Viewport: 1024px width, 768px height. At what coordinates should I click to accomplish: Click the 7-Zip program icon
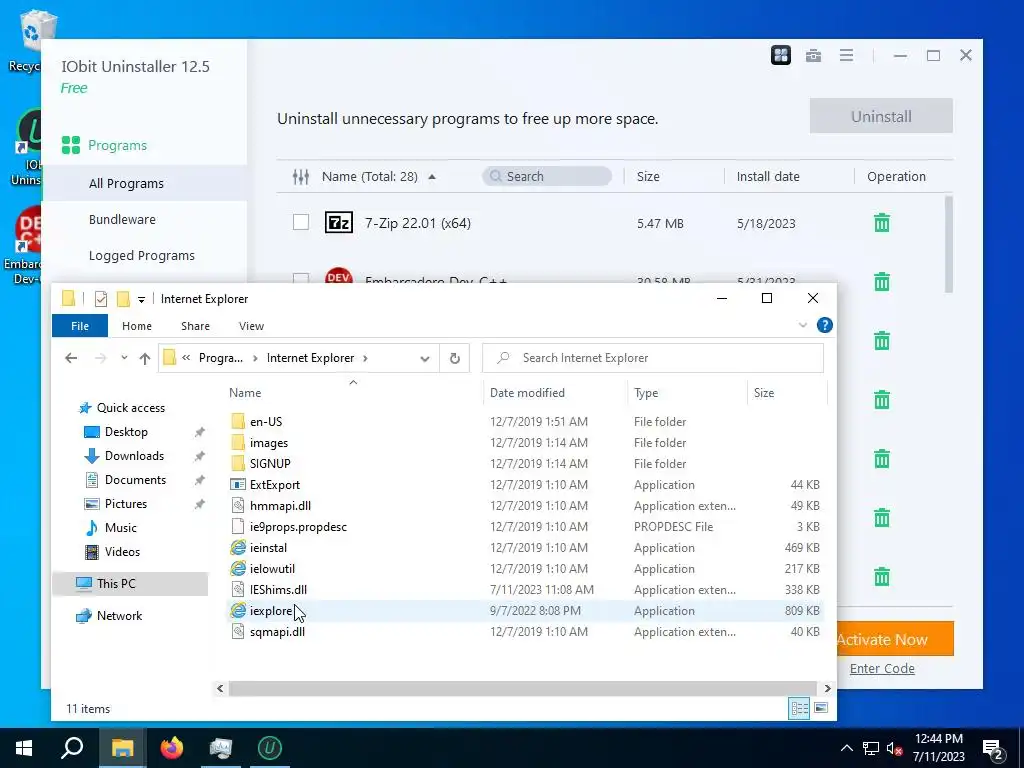pyautogui.click(x=339, y=223)
